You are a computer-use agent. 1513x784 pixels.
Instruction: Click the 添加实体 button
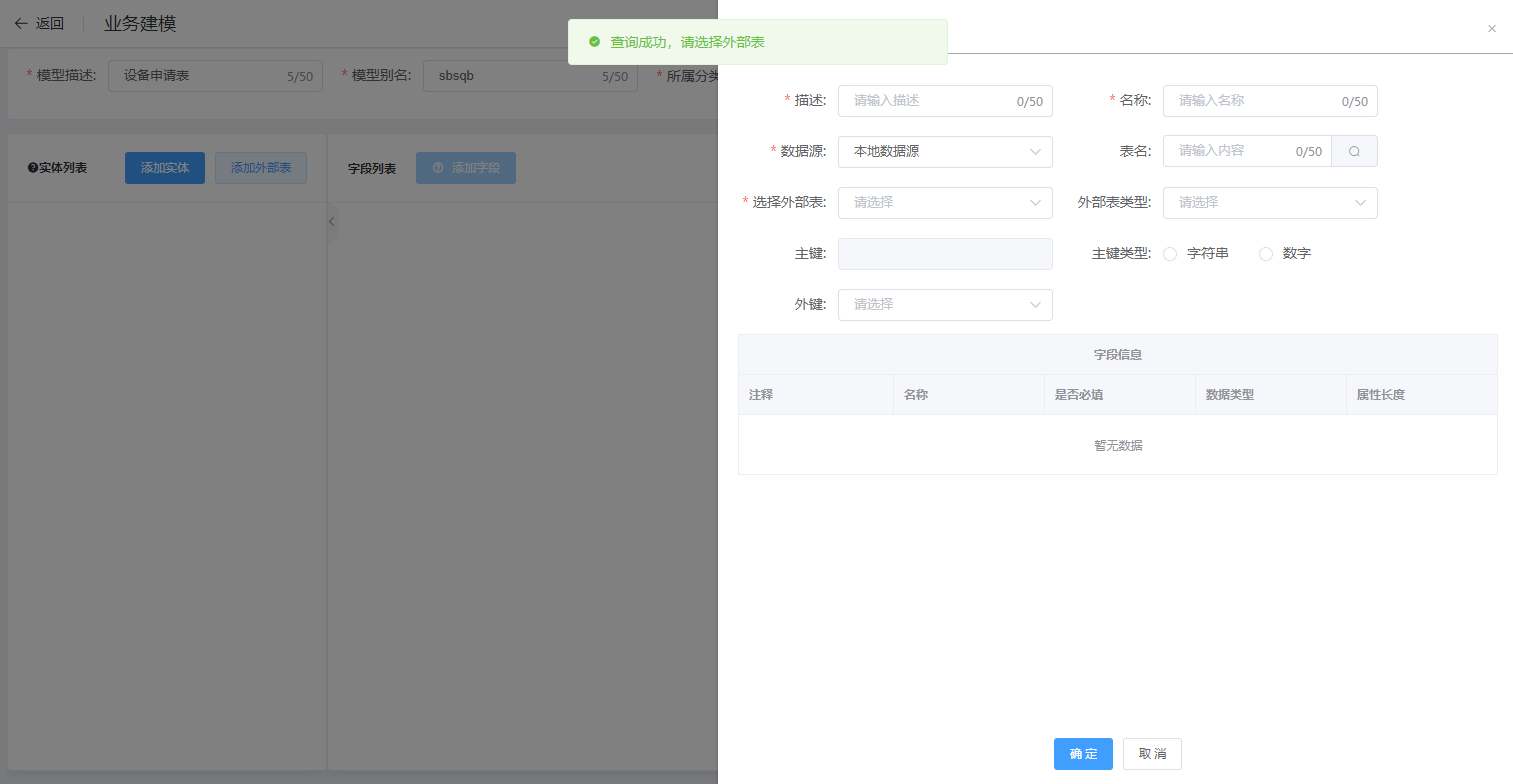coord(164,168)
